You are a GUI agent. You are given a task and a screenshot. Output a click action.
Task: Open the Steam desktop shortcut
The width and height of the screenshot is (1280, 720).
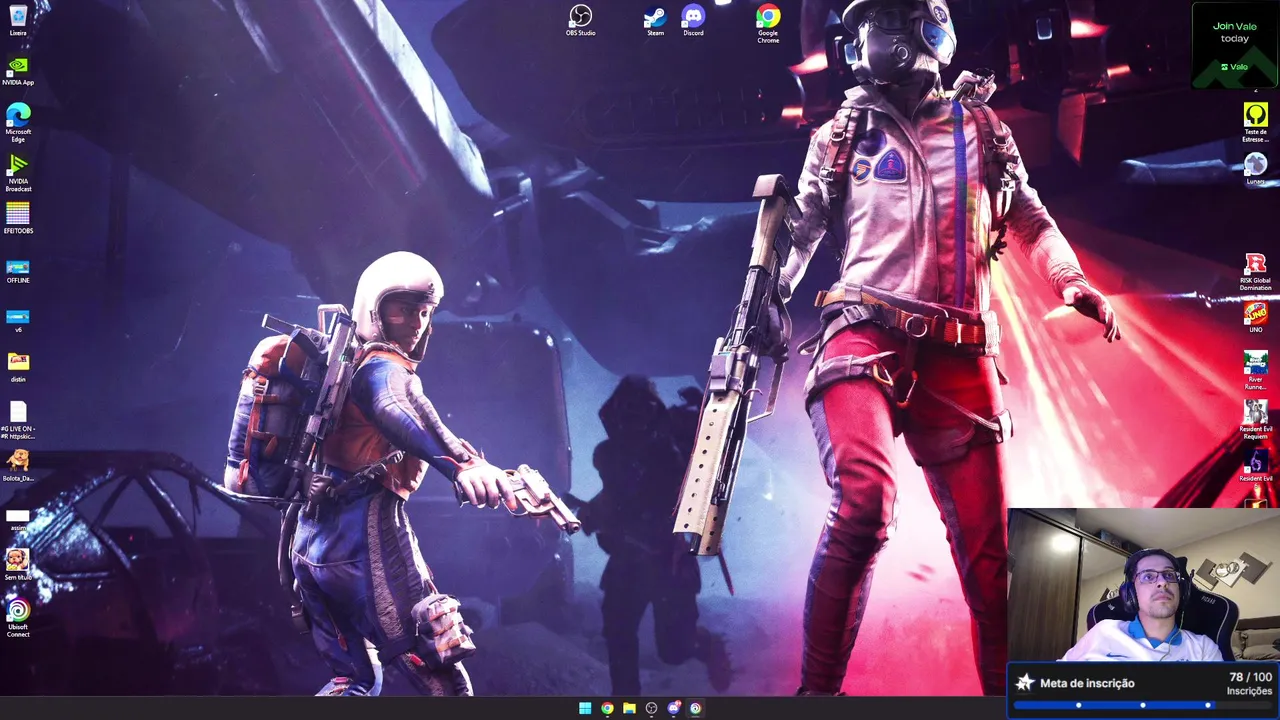[655, 20]
